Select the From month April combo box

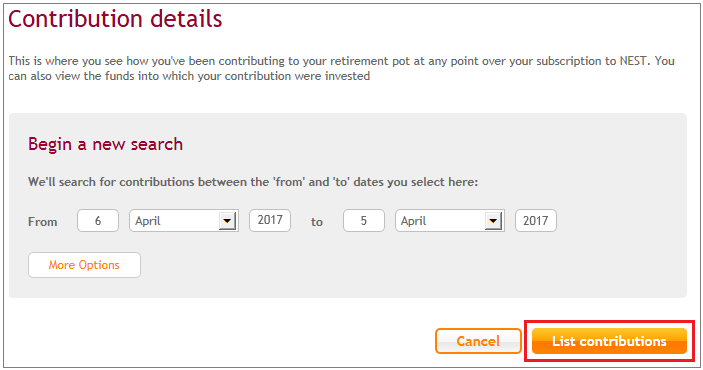tap(184, 221)
